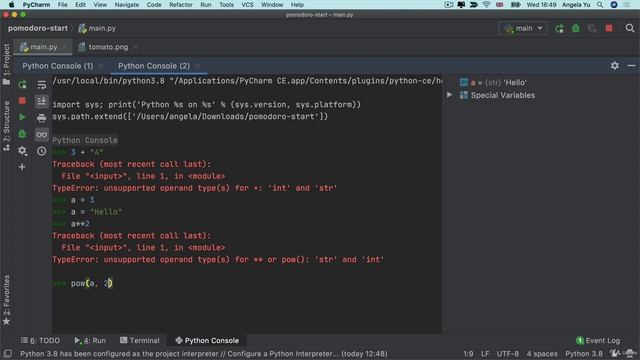Open the Help menu

coord(297,5)
